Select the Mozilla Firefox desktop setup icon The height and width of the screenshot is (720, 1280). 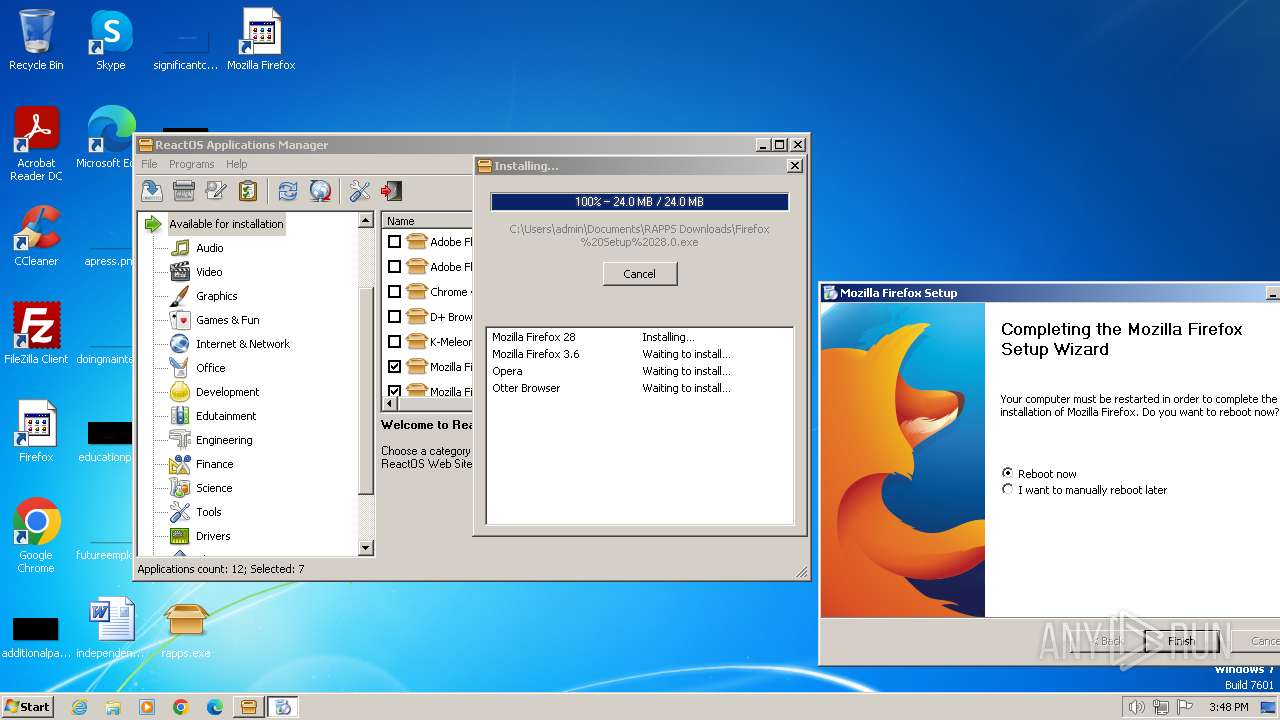tap(261, 40)
